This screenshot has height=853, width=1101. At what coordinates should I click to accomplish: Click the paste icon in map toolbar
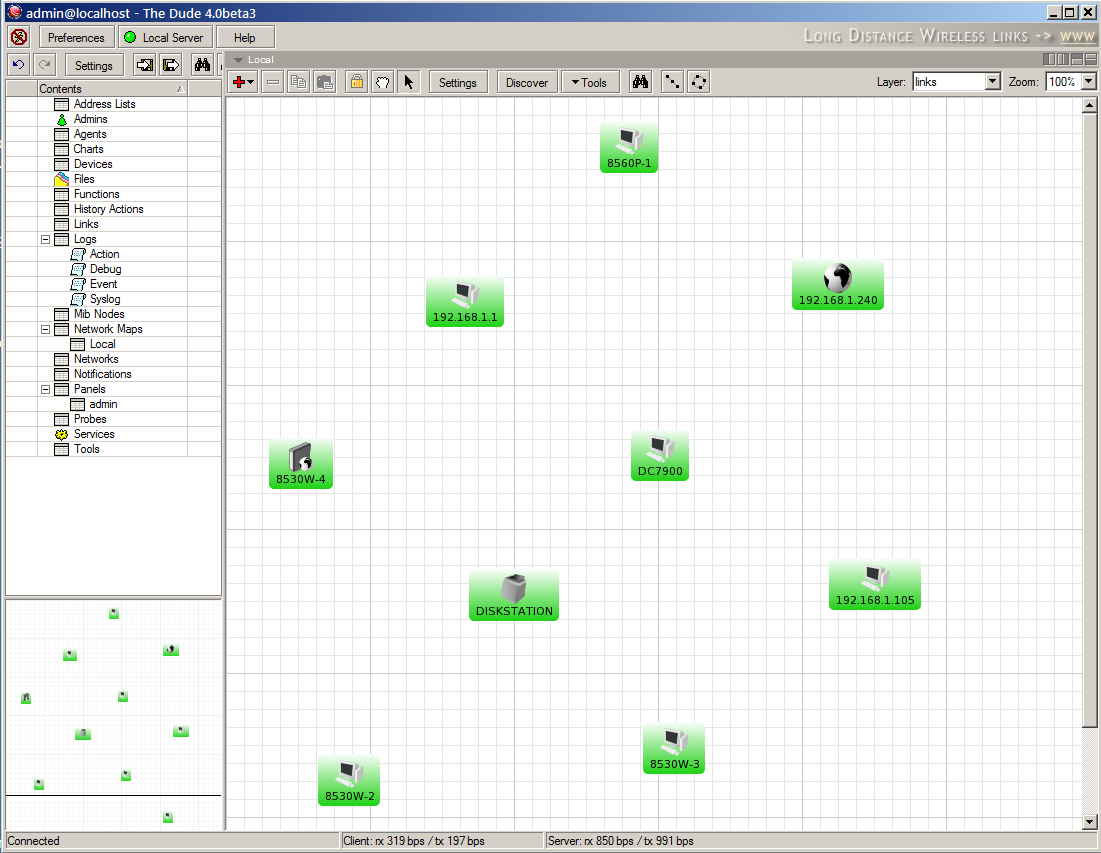pos(324,82)
